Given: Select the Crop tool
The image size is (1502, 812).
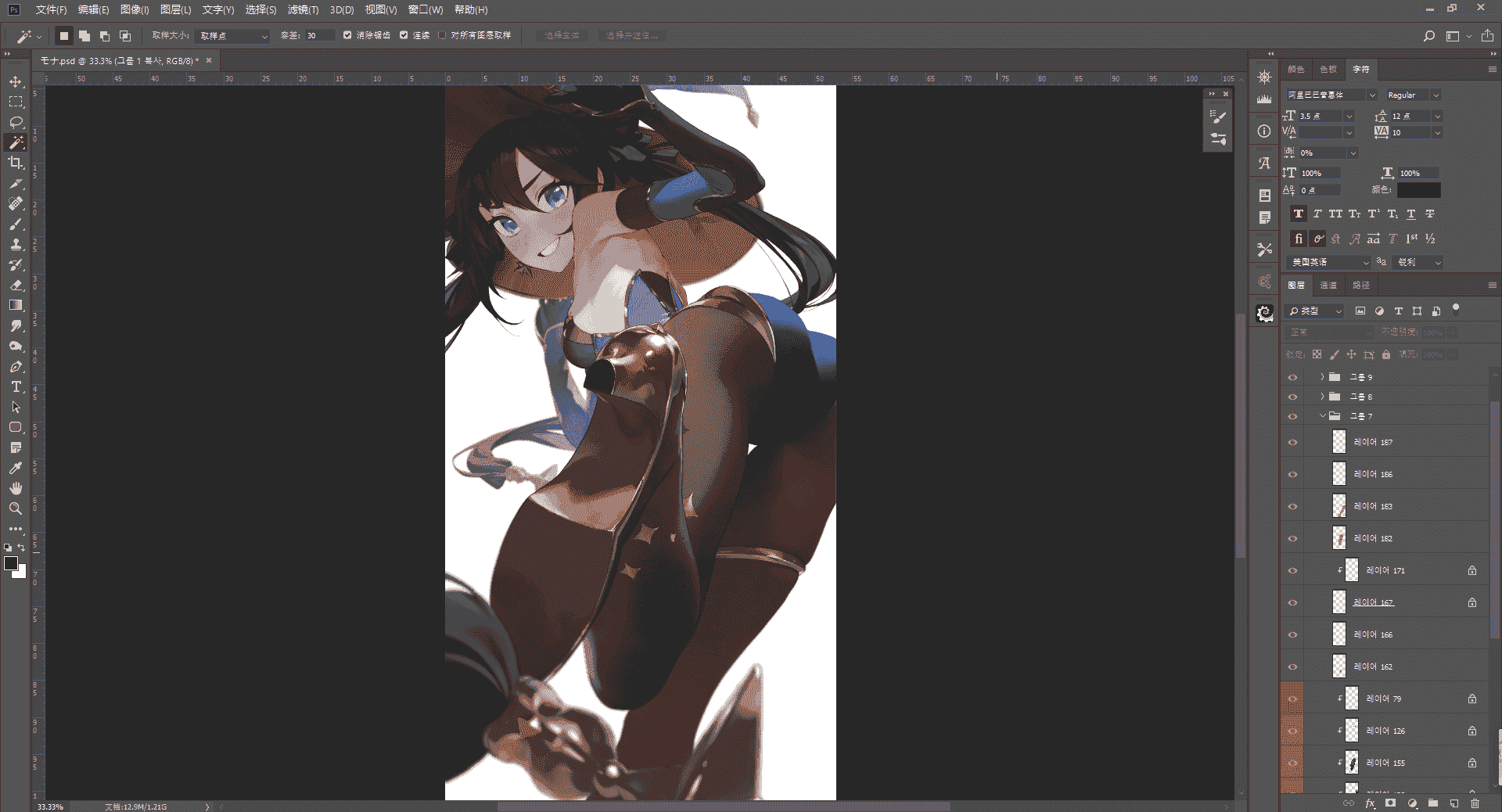Looking at the screenshot, I should 16,163.
